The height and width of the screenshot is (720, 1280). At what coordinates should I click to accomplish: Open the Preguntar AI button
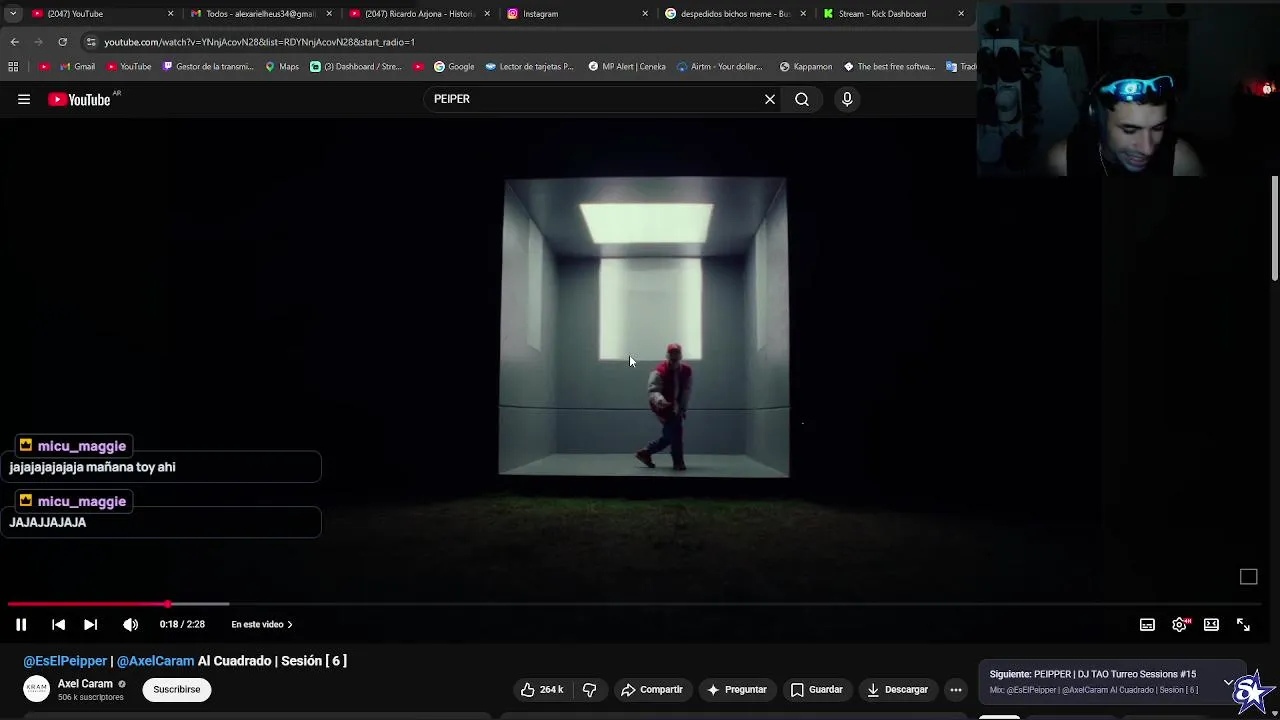736,689
